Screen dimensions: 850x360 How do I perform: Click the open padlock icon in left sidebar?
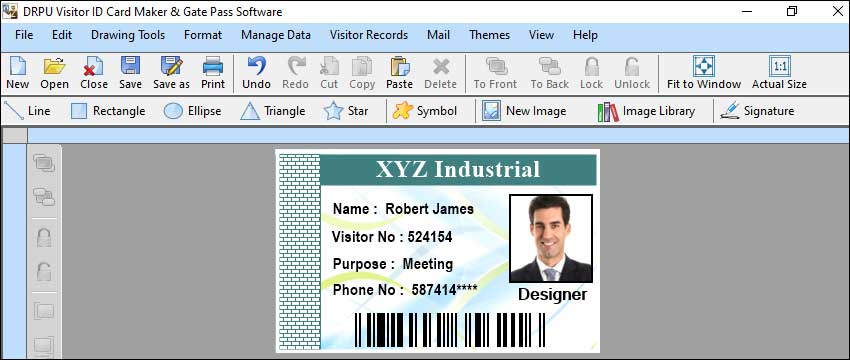[44, 271]
